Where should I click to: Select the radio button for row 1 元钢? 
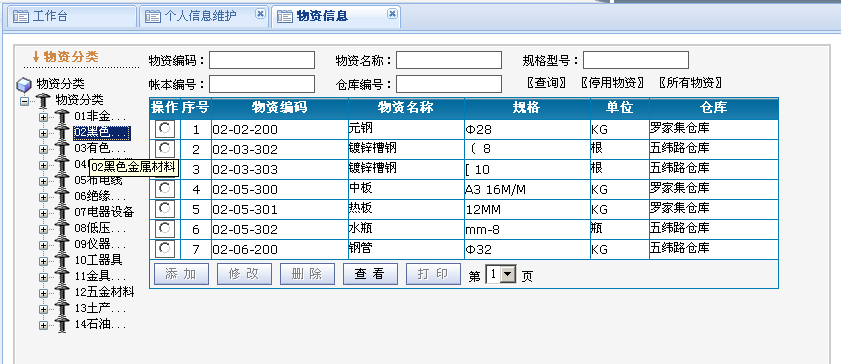(x=165, y=128)
